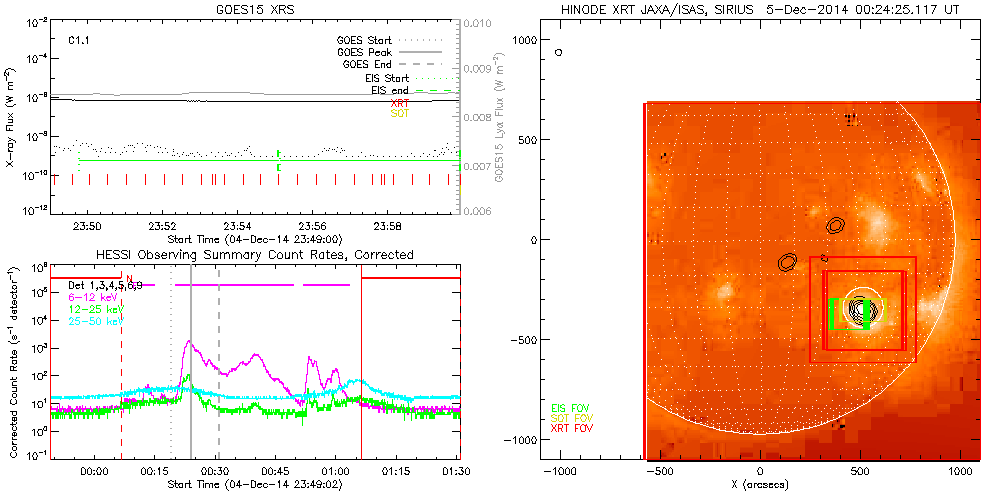The image size is (1000, 500).
Task: Click the GOES Peak legend entry
Action: click(x=367, y=51)
